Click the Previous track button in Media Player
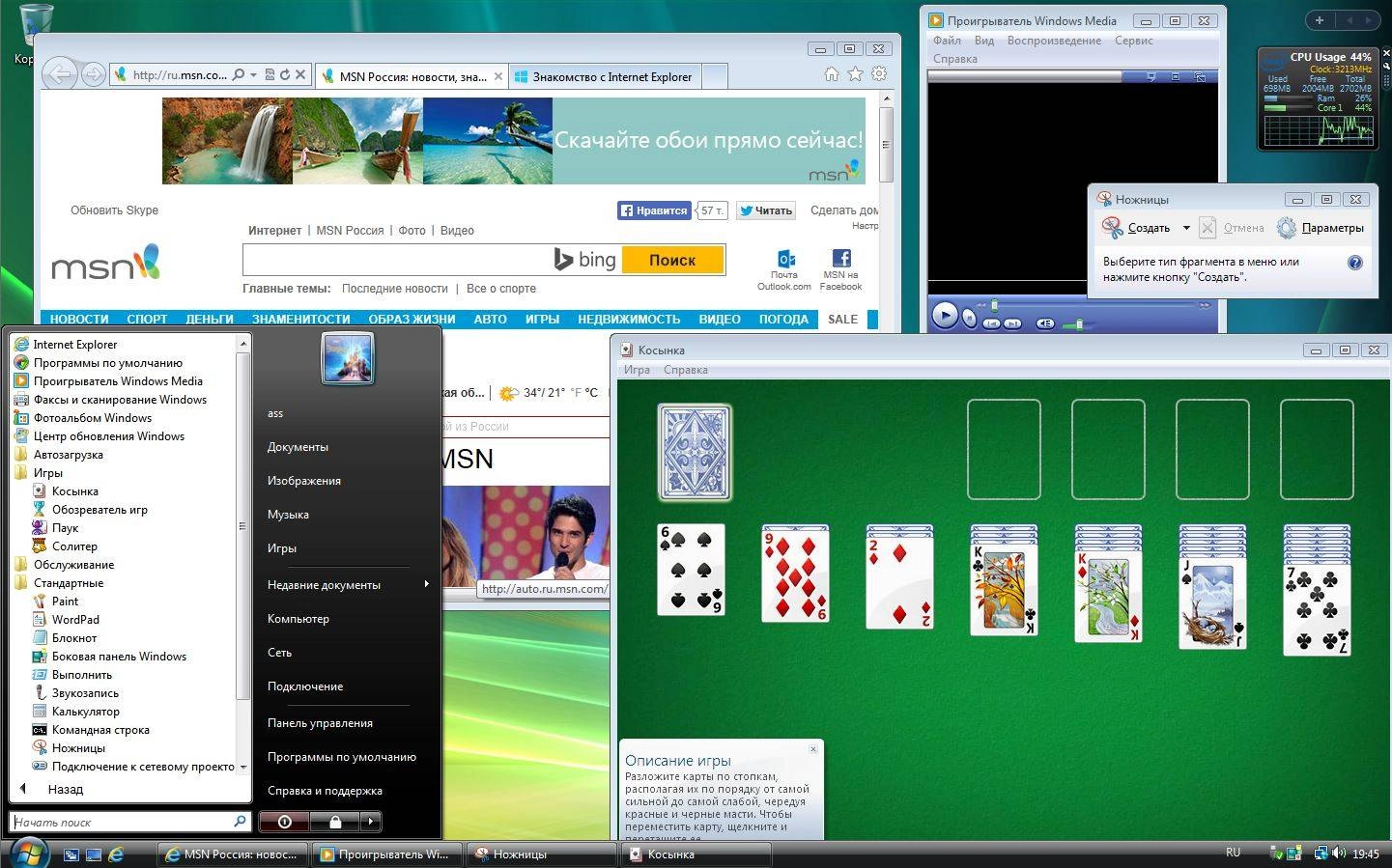Viewport: 1392px width, 868px height. tap(991, 323)
